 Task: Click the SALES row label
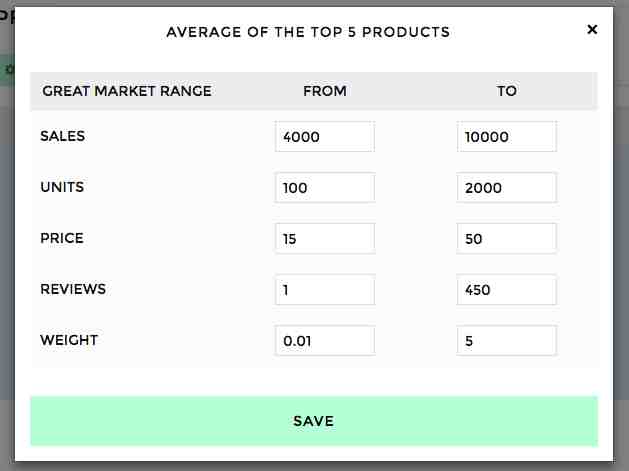pos(63,136)
